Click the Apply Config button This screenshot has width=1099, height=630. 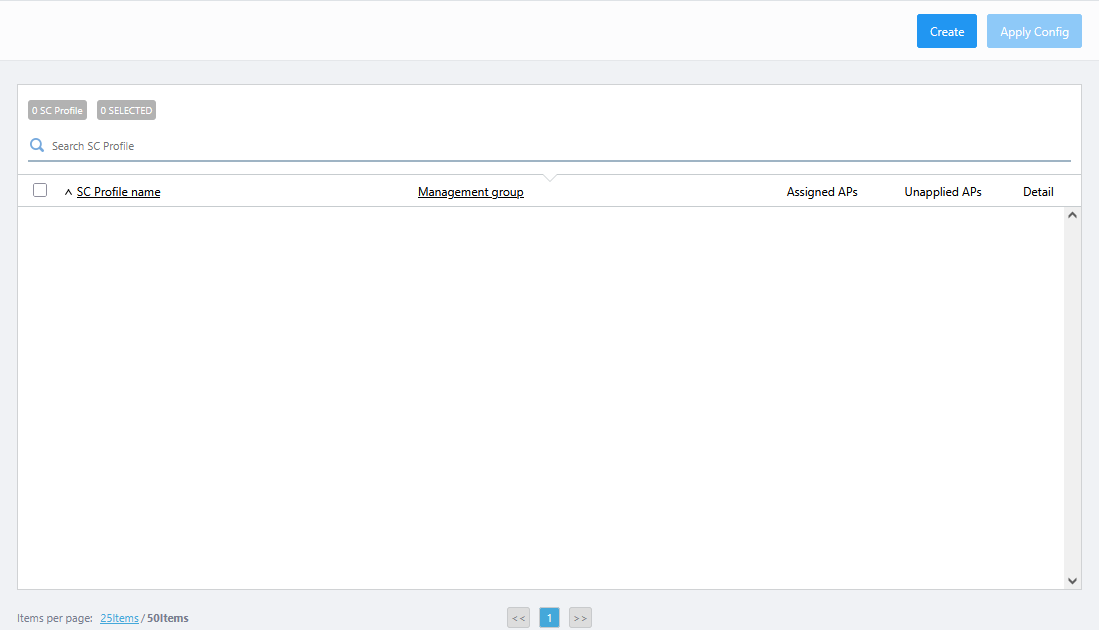pyautogui.click(x=1034, y=31)
